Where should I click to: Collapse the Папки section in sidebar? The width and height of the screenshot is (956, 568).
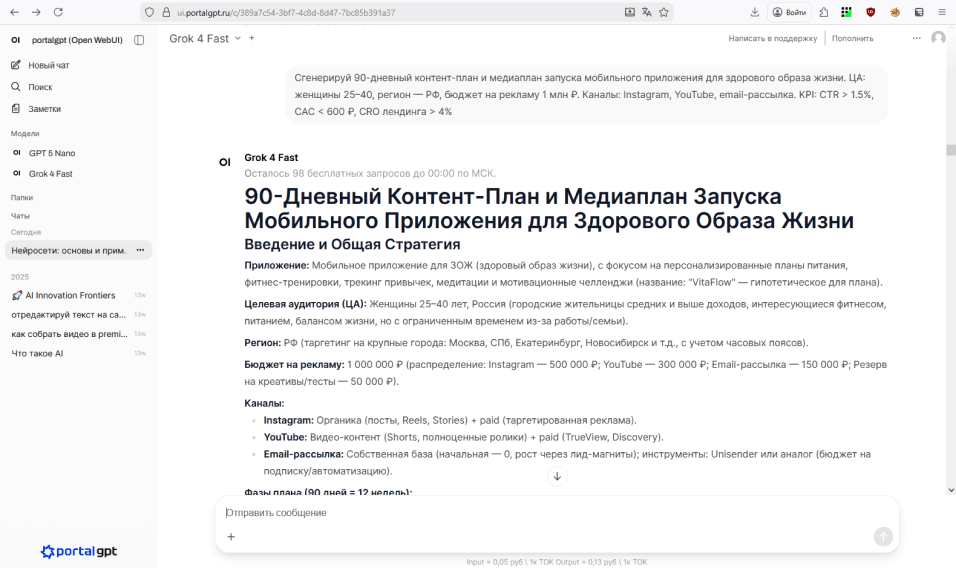point(21,198)
